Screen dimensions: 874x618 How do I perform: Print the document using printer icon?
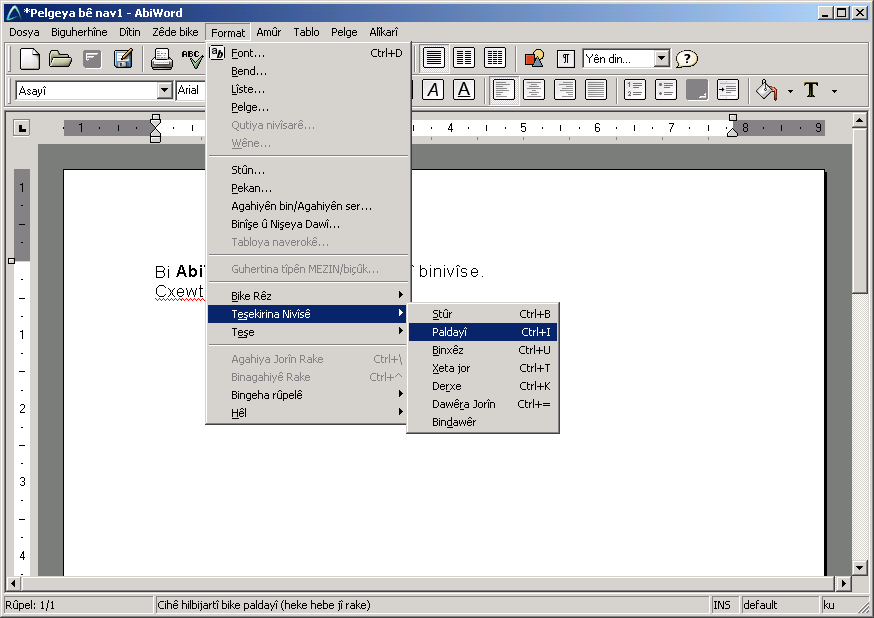pos(162,59)
